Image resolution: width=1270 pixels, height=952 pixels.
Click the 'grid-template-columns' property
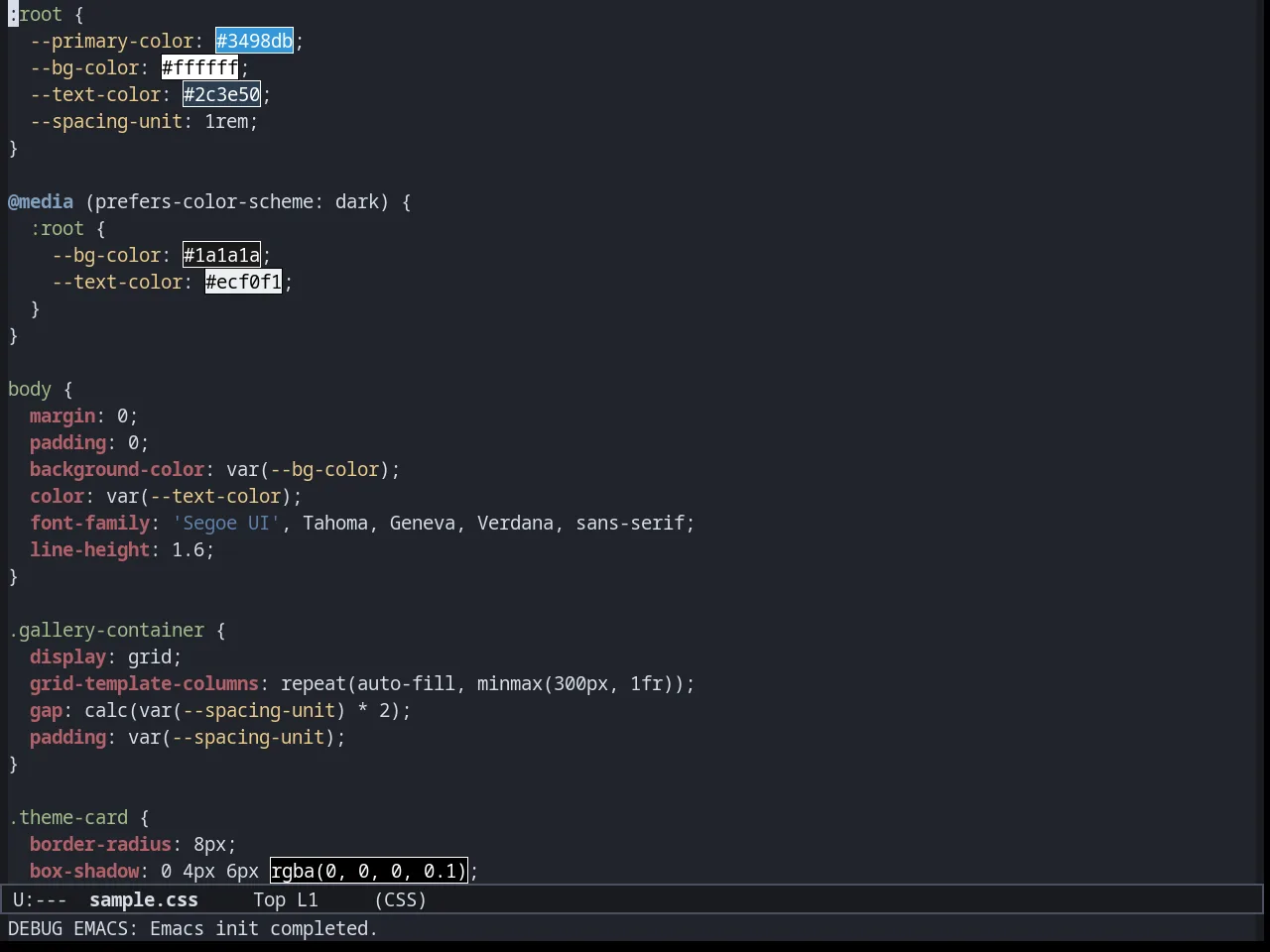145,683
